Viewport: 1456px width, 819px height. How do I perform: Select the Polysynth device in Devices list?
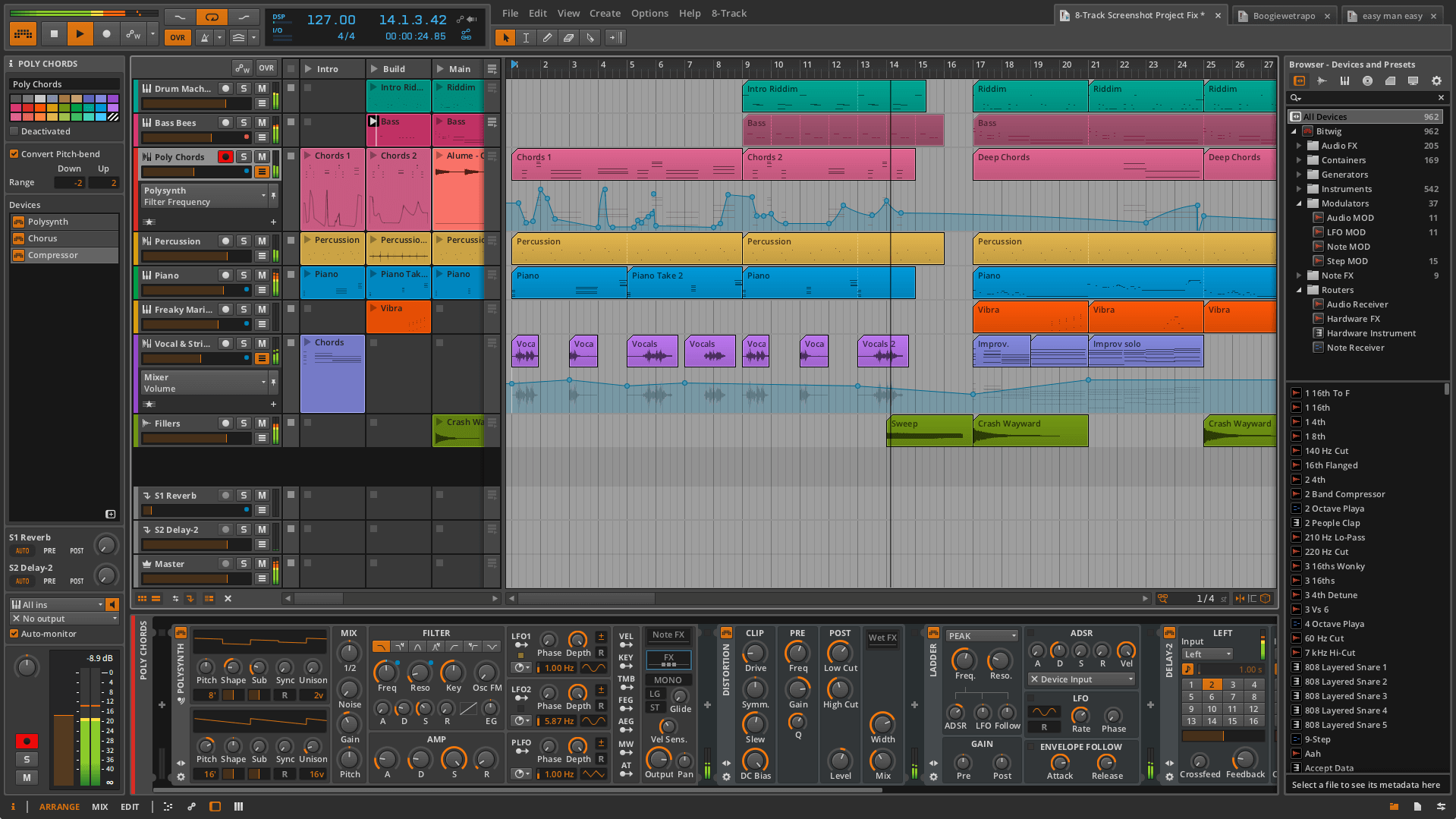64,222
